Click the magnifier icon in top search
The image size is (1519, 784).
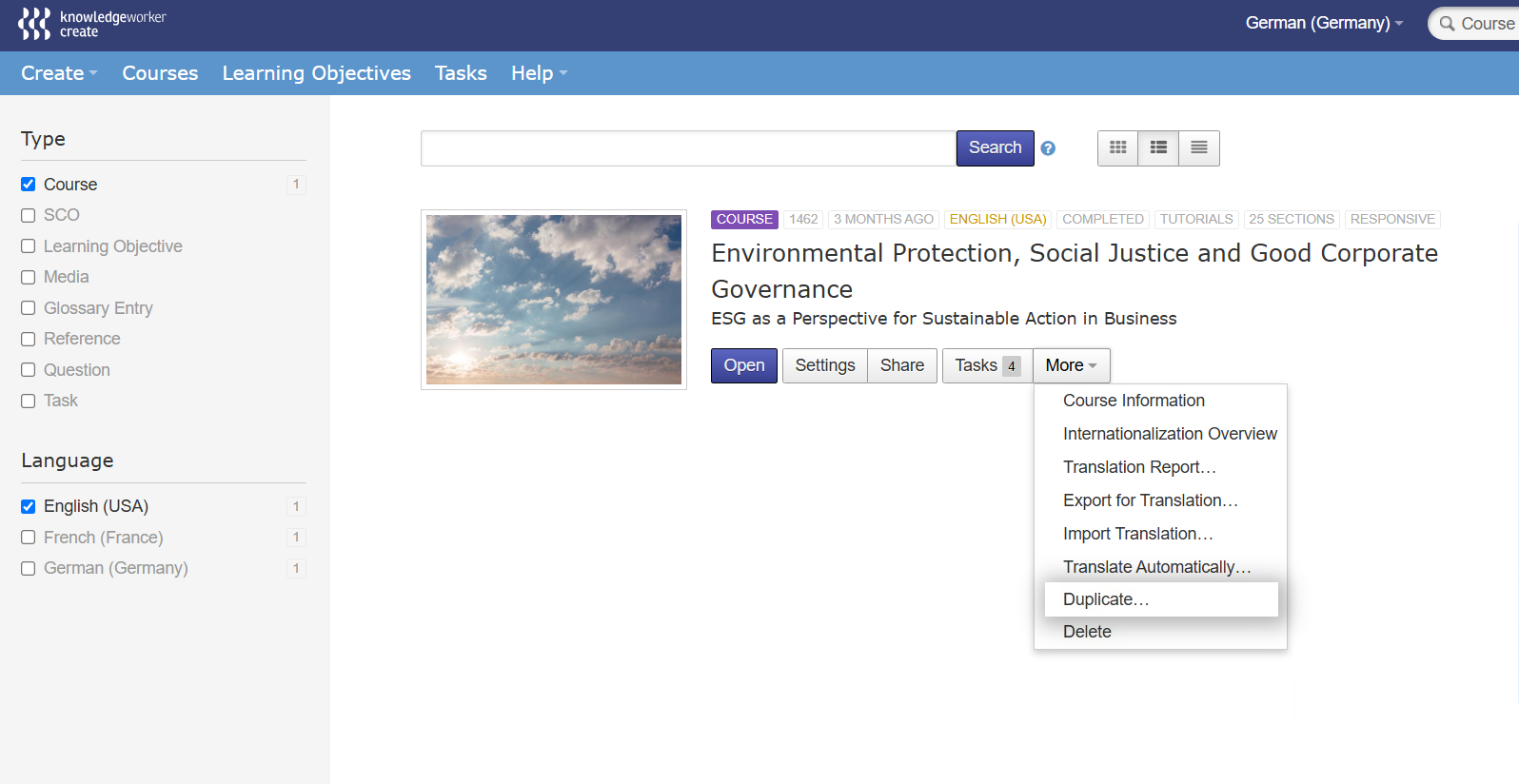(x=1447, y=24)
